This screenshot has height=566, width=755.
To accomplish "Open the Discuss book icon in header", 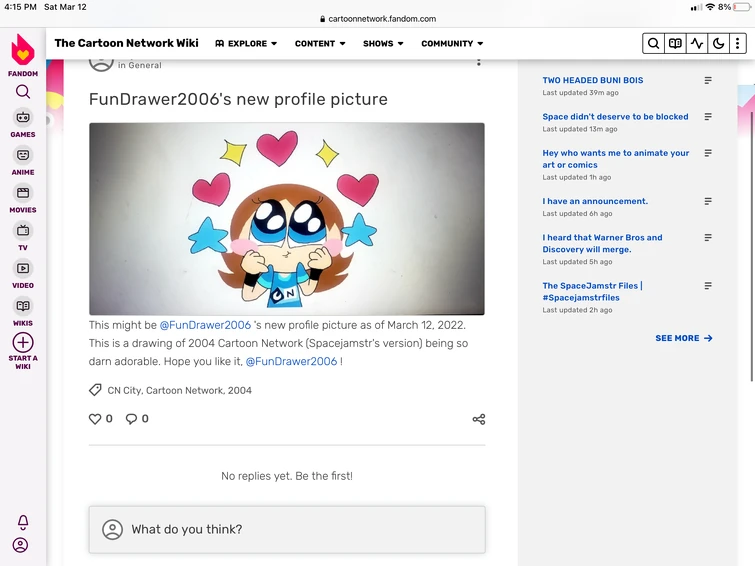I will point(675,43).
